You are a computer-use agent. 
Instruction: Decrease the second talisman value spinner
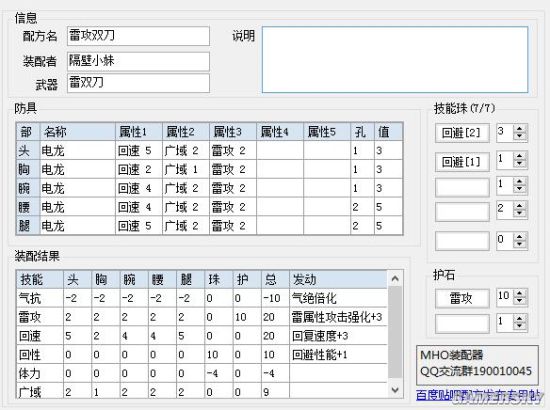[x=520, y=326]
